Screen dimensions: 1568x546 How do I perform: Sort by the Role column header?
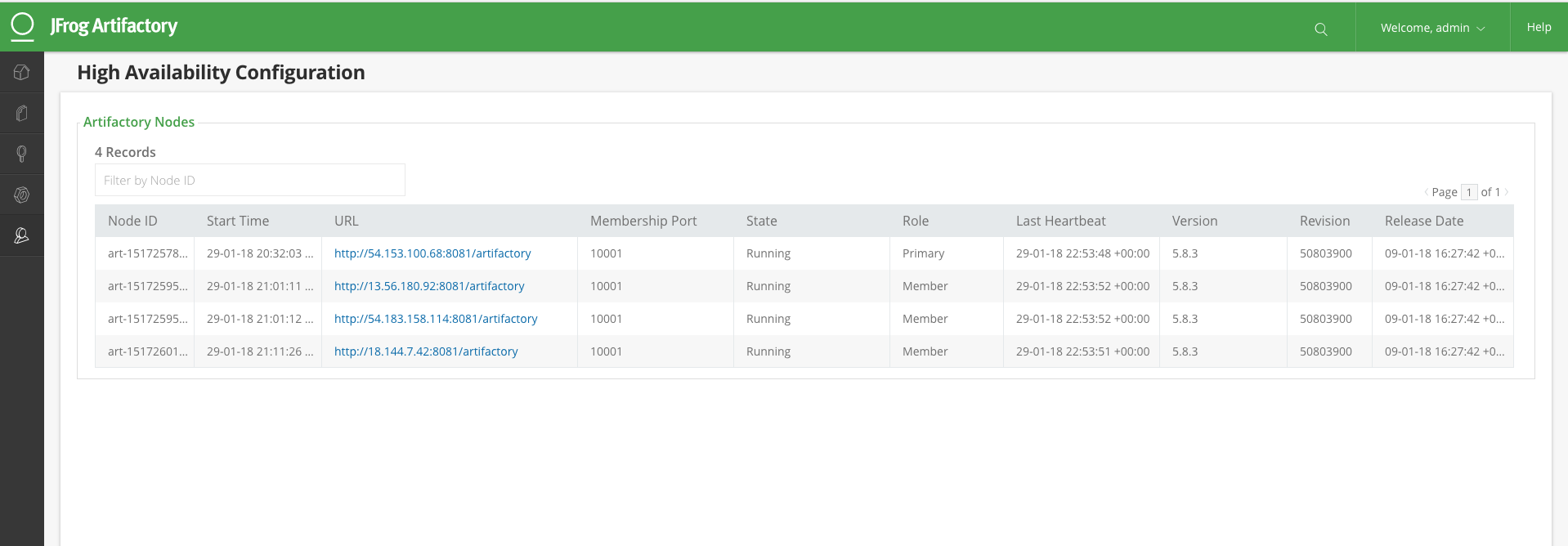pos(915,221)
